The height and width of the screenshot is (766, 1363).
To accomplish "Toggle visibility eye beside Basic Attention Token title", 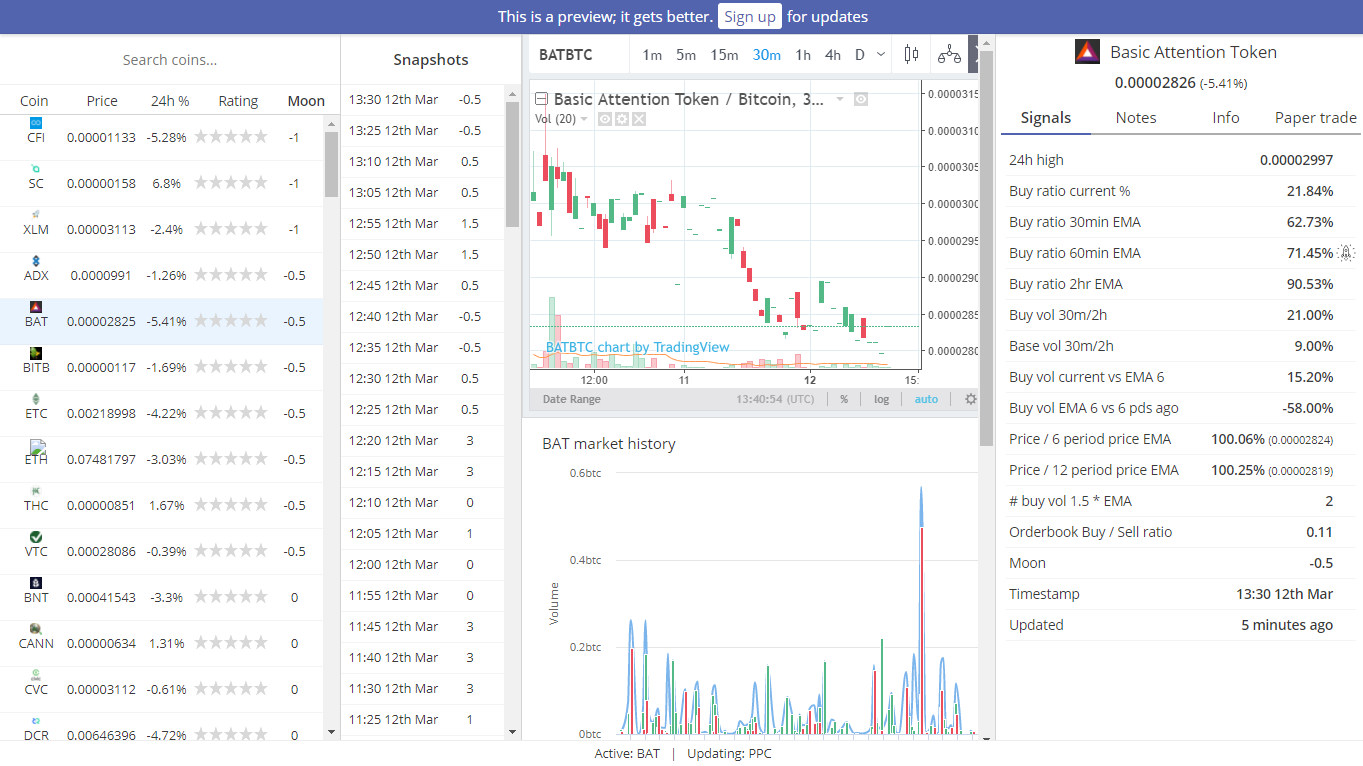I will tap(861, 99).
